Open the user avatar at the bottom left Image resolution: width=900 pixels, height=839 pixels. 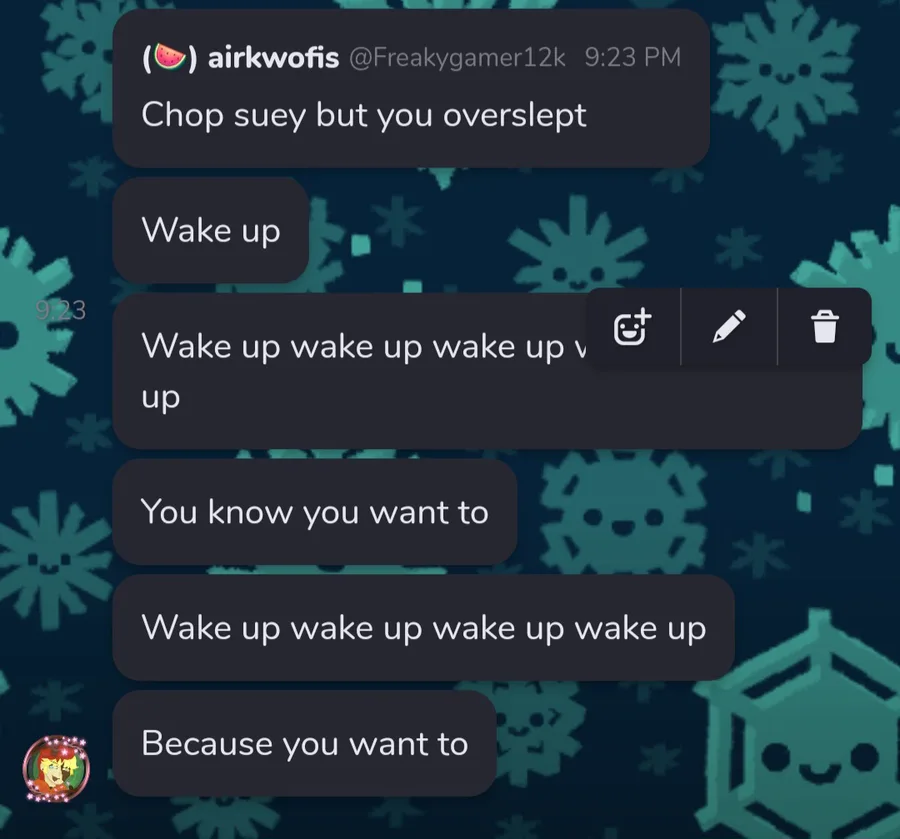pyautogui.click(x=56, y=768)
